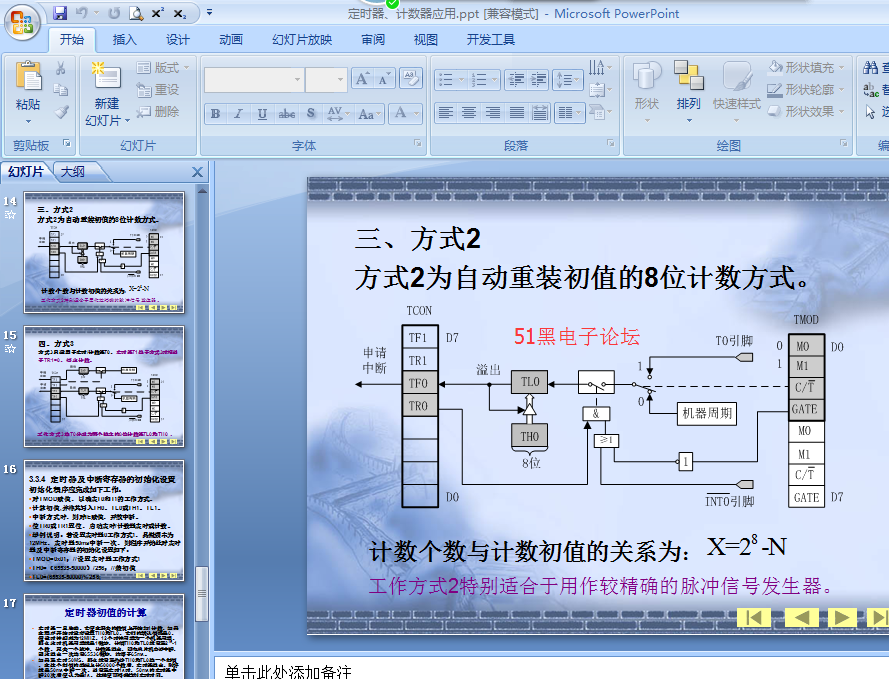The width and height of the screenshot is (889, 679).
Task: Toggle justified text alignment
Action: click(x=517, y=113)
